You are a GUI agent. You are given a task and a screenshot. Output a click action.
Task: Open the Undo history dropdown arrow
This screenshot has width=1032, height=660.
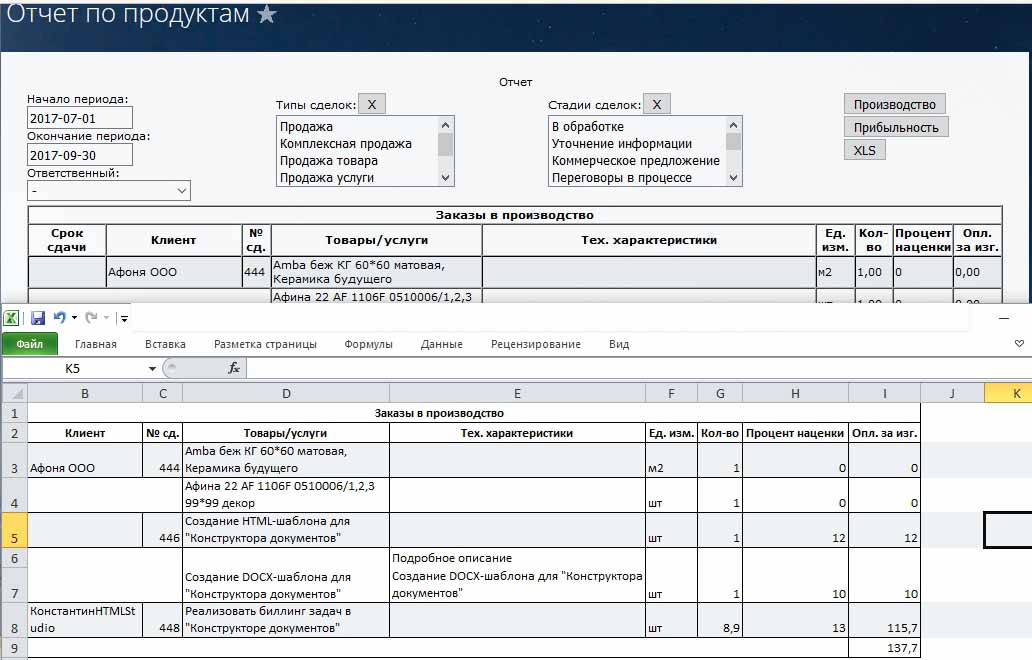pos(74,319)
